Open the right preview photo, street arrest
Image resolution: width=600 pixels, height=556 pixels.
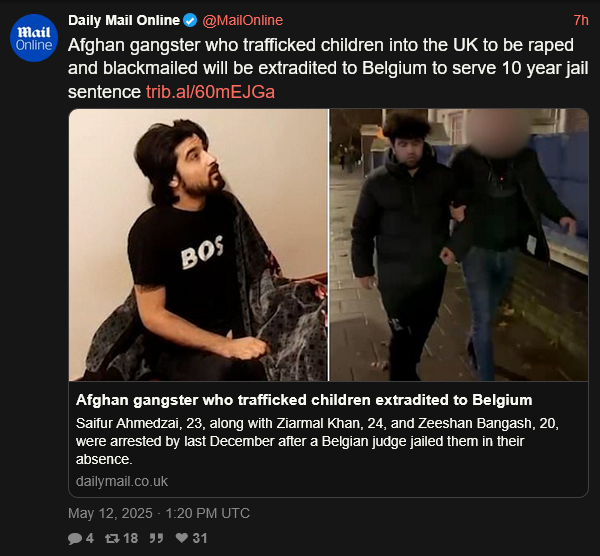tap(459, 245)
